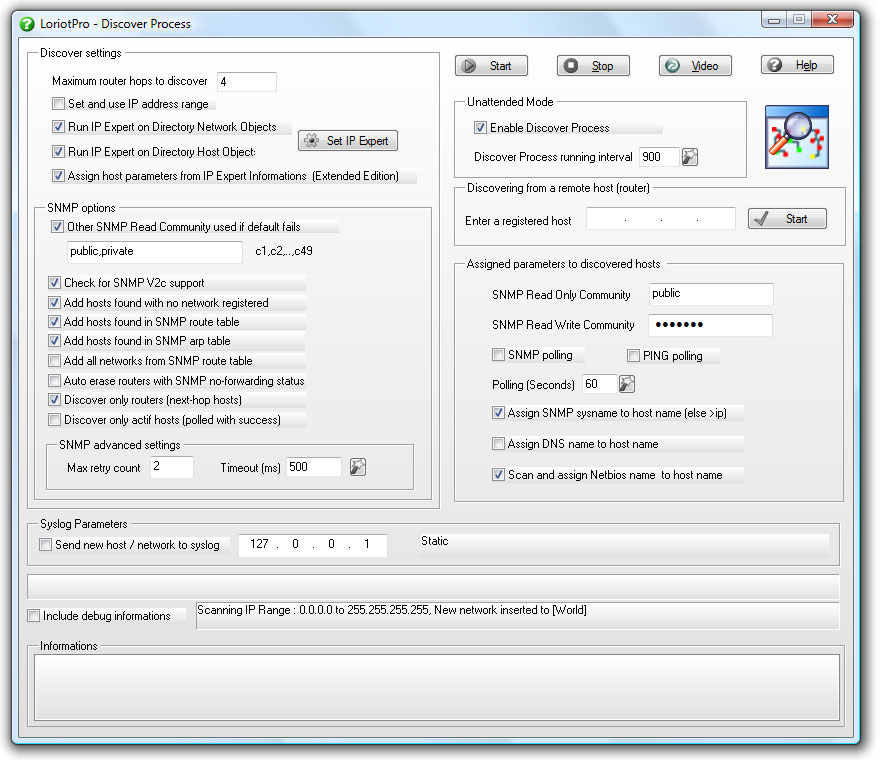Open the Video demonstration

click(x=694, y=64)
